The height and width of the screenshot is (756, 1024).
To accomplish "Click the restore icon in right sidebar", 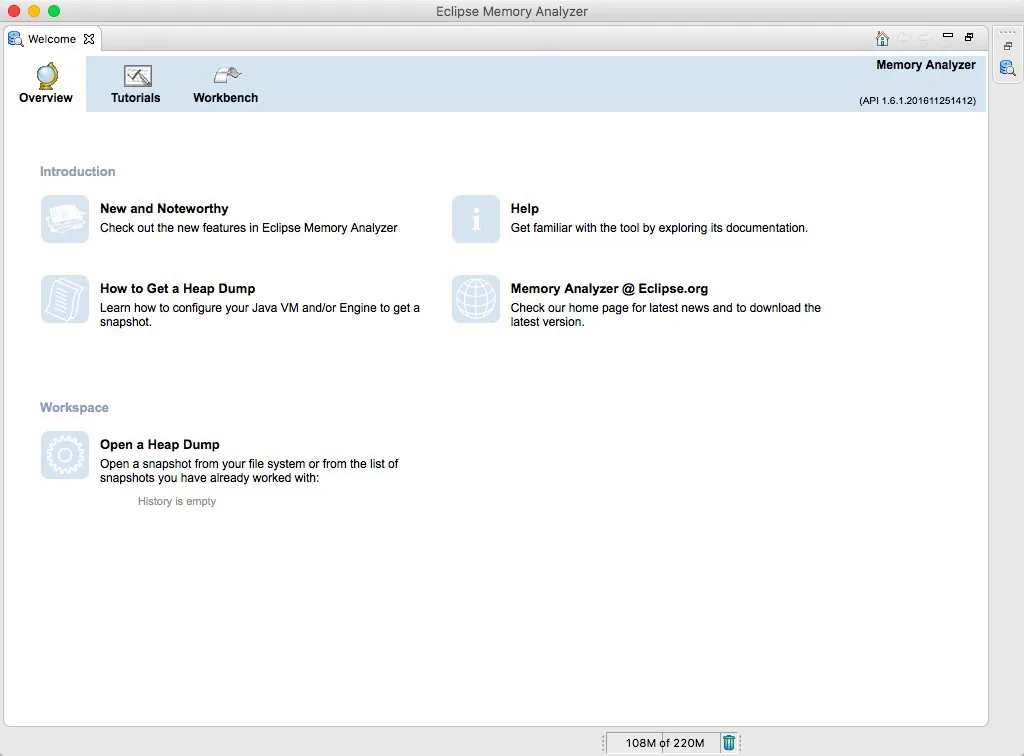I will coord(1008,46).
